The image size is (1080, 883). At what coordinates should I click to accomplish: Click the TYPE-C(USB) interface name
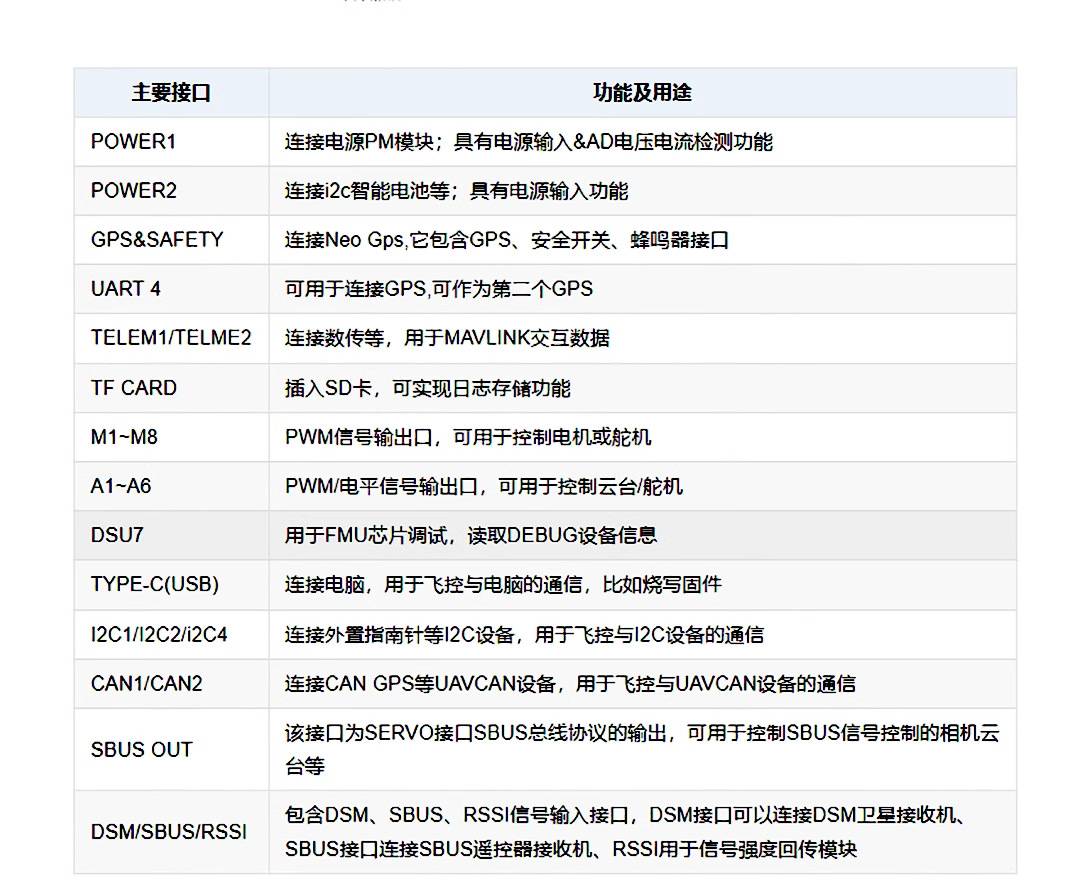pos(155,584)
